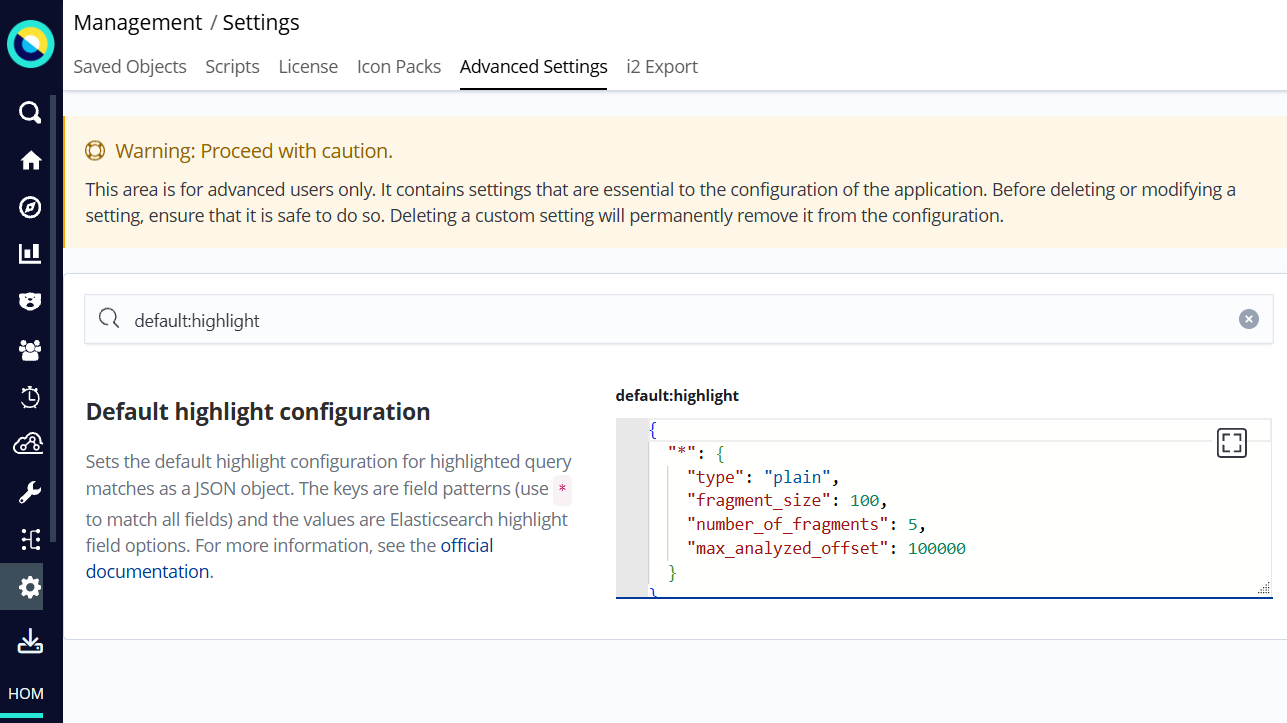Click the red asterisk code badge in description
The width and height of the screenshot is (1287, 723).
(563, 489)
